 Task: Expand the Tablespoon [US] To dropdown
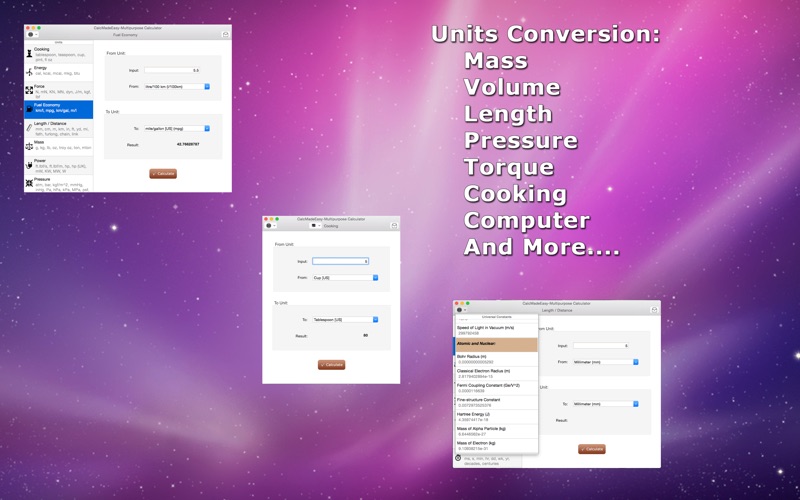376,320
